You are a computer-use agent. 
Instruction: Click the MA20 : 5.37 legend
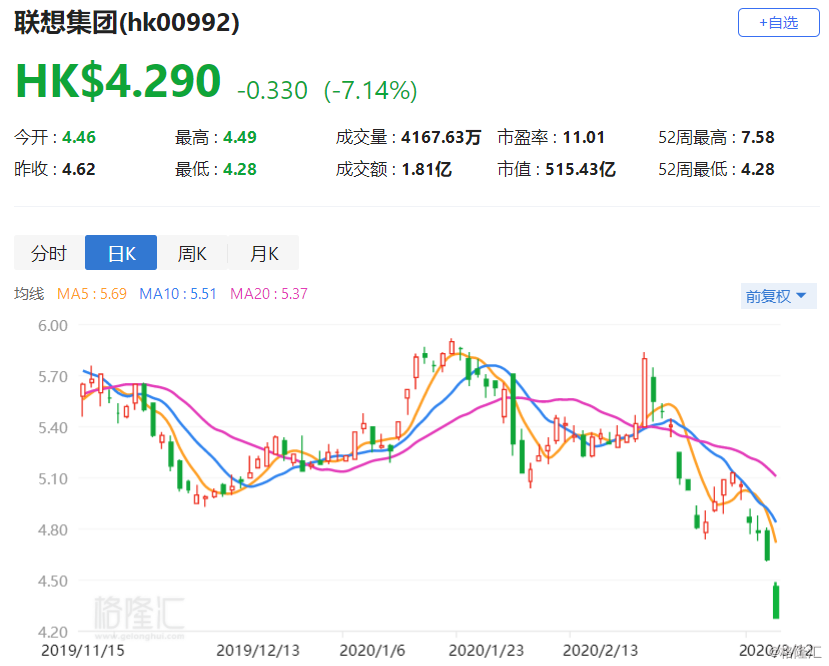pyautogui.click(x=269, y=294)
